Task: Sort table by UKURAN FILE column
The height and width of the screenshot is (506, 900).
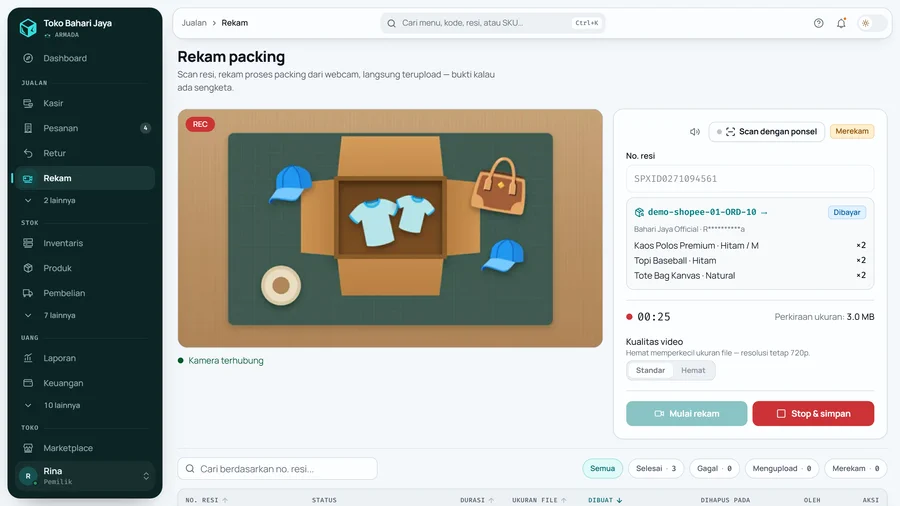Action: pyautogui.click(x=540, y=500)
